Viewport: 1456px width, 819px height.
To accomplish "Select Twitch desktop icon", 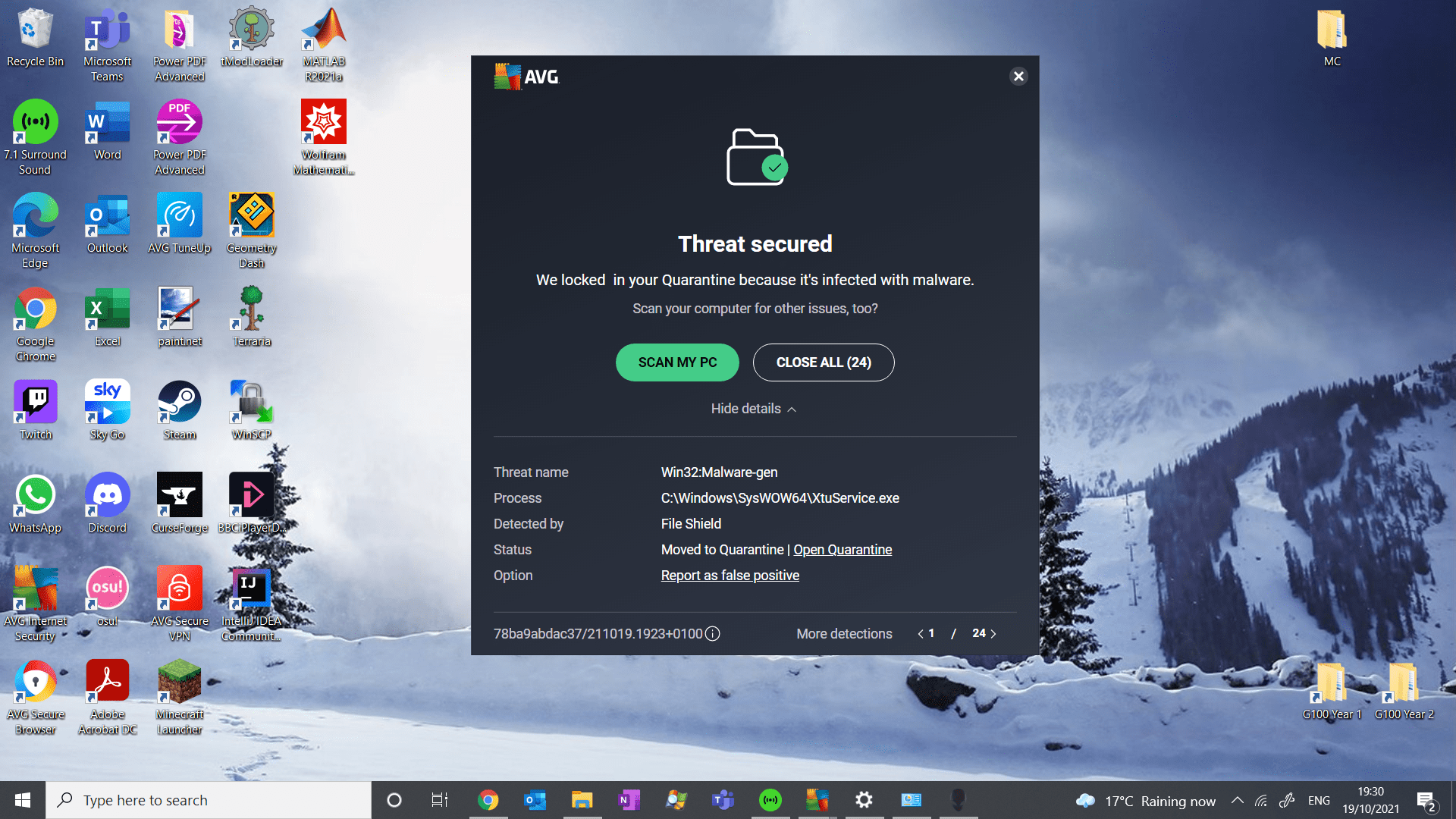I will point(35,410).
